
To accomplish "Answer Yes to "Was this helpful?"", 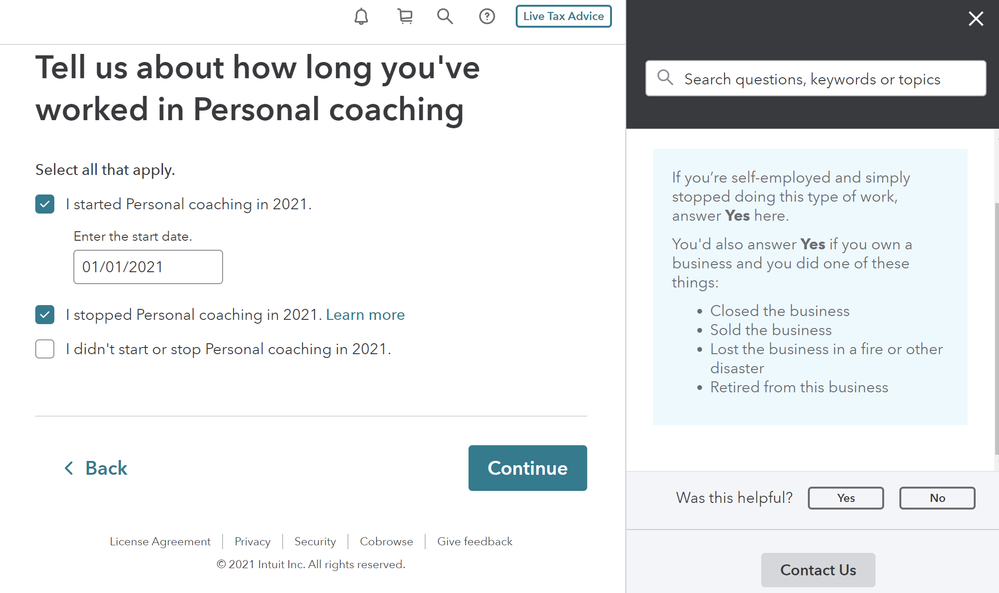I will coord(845,498).
